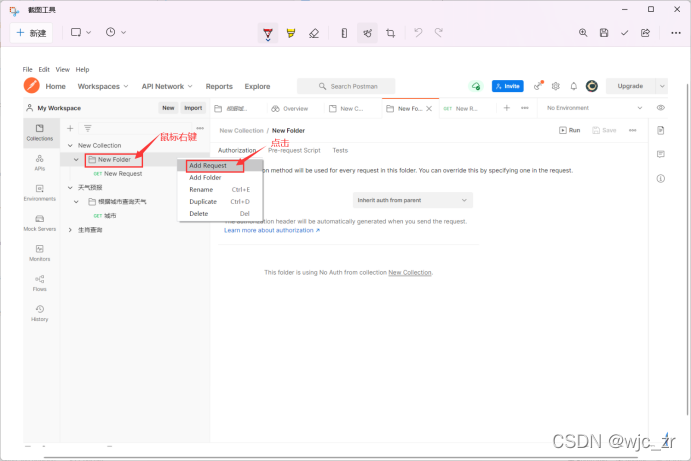Viewport: 691px width, 461px height.
Task: Open the notifications bell
Action: 574,86
